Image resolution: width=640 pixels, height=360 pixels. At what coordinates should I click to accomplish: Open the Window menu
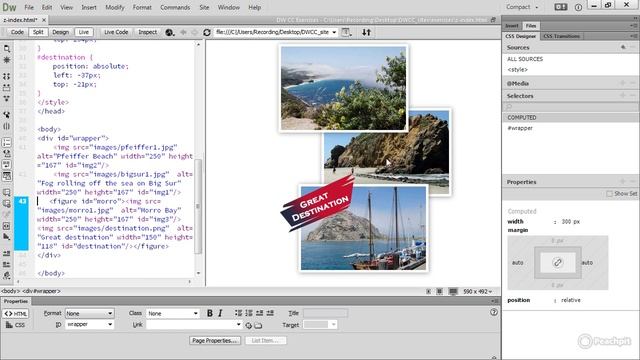(228, 7)
